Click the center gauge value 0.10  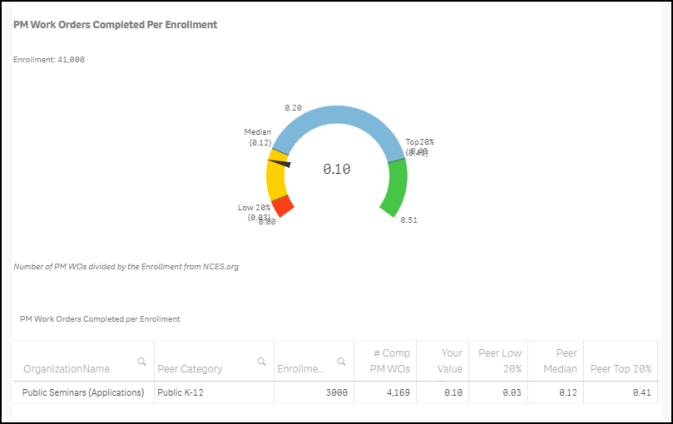(x=337, y=169)
